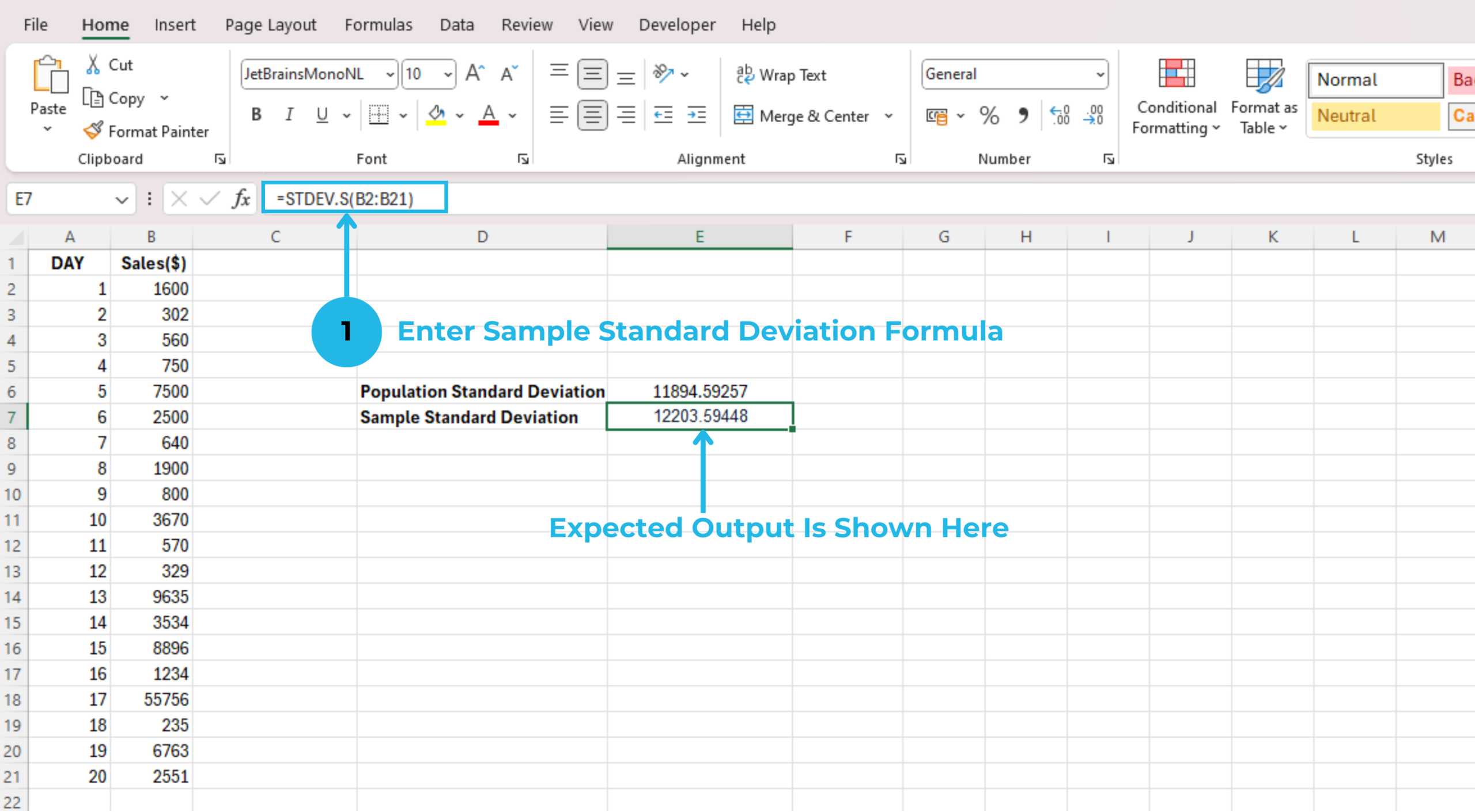
Task: Expand the Name Box dropdown arrow
Action: click(121, 200)
